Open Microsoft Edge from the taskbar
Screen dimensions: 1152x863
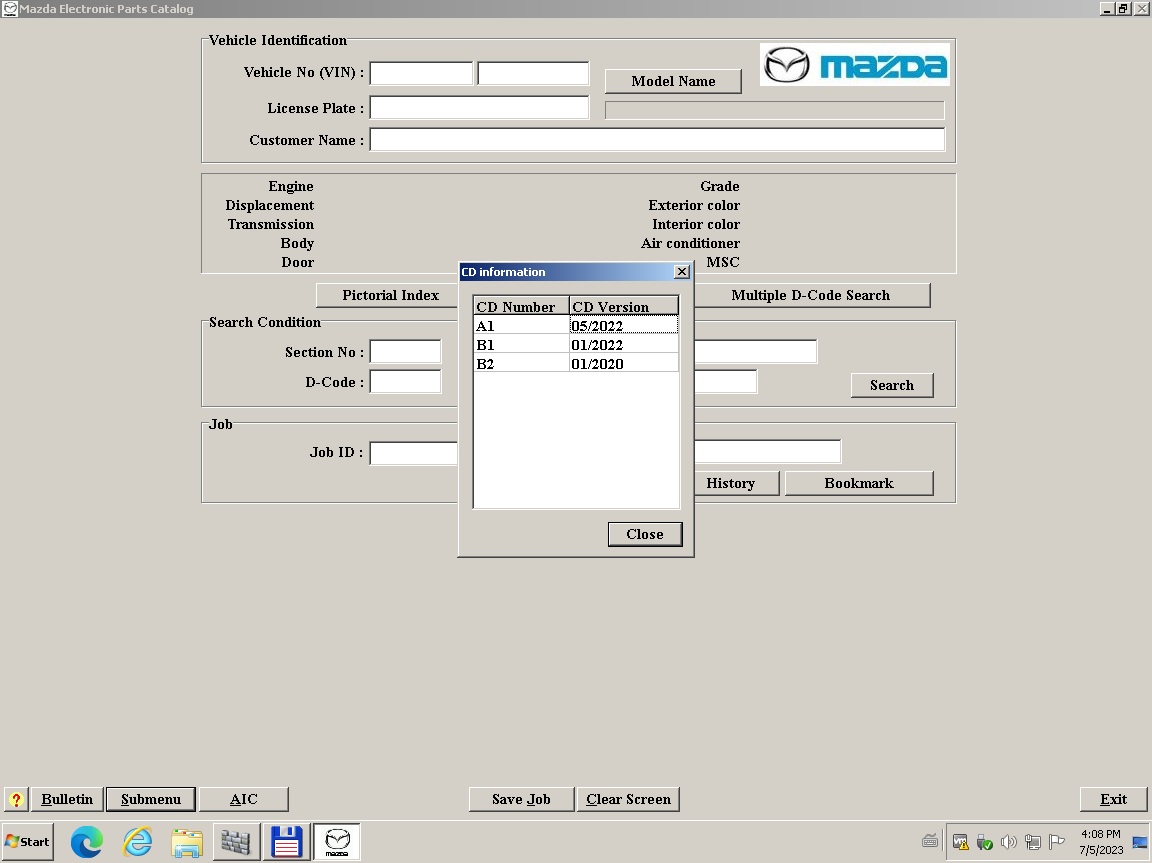point(87,842)
